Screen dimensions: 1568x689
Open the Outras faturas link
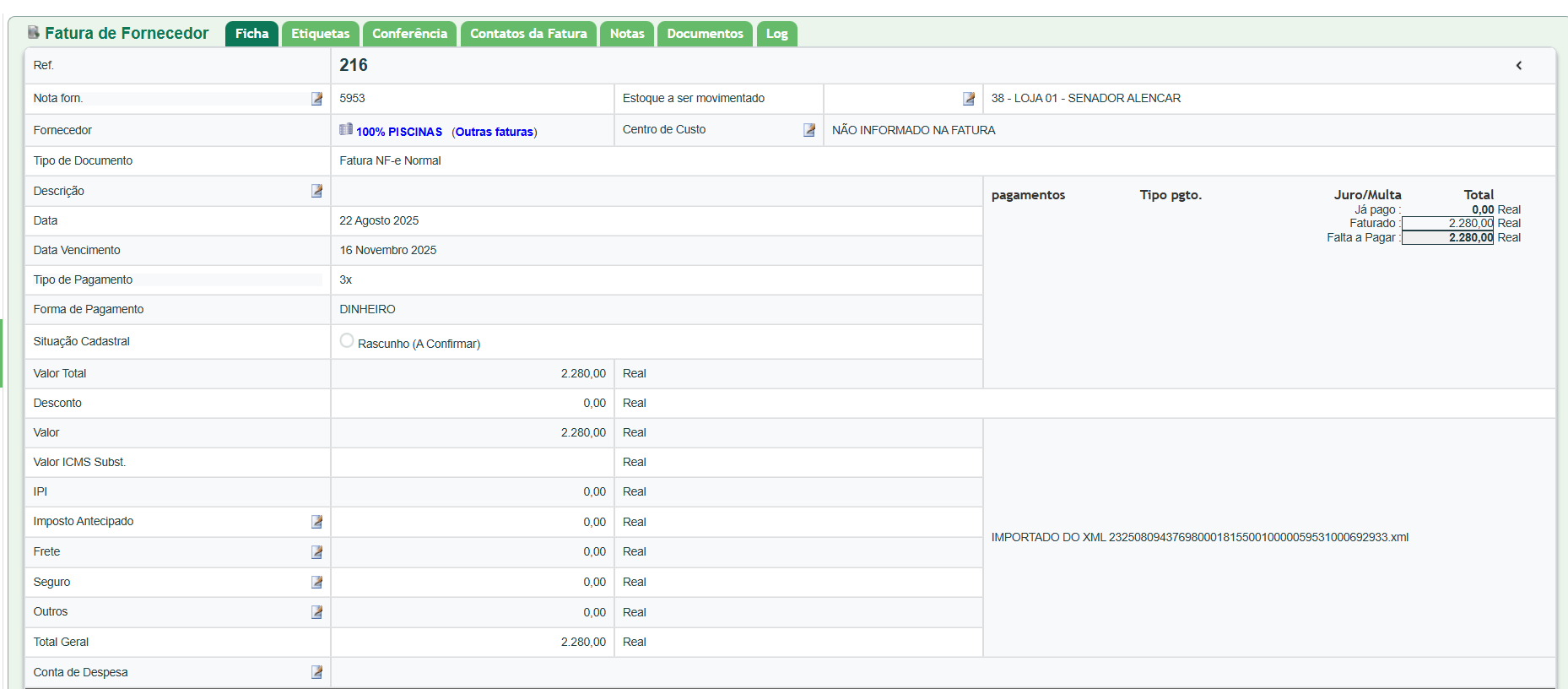[495, 132]
